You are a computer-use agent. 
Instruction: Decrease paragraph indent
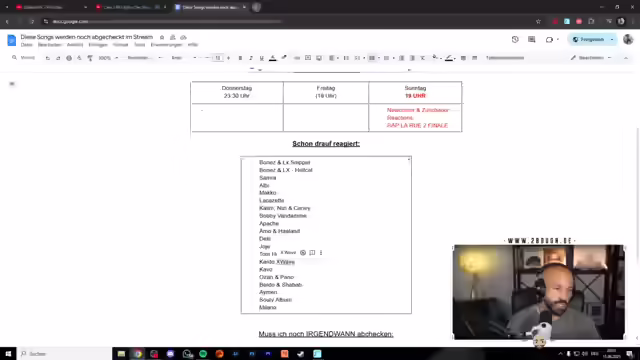point(402,58)
